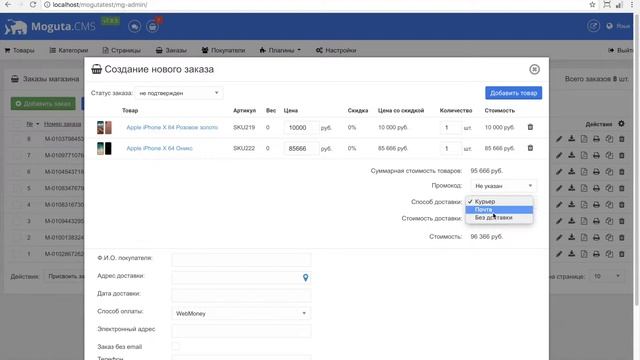The width and height of the screenshot is (640, 360).
Task: Click the green Добавить заказ button
Action: tap(43, 104)
